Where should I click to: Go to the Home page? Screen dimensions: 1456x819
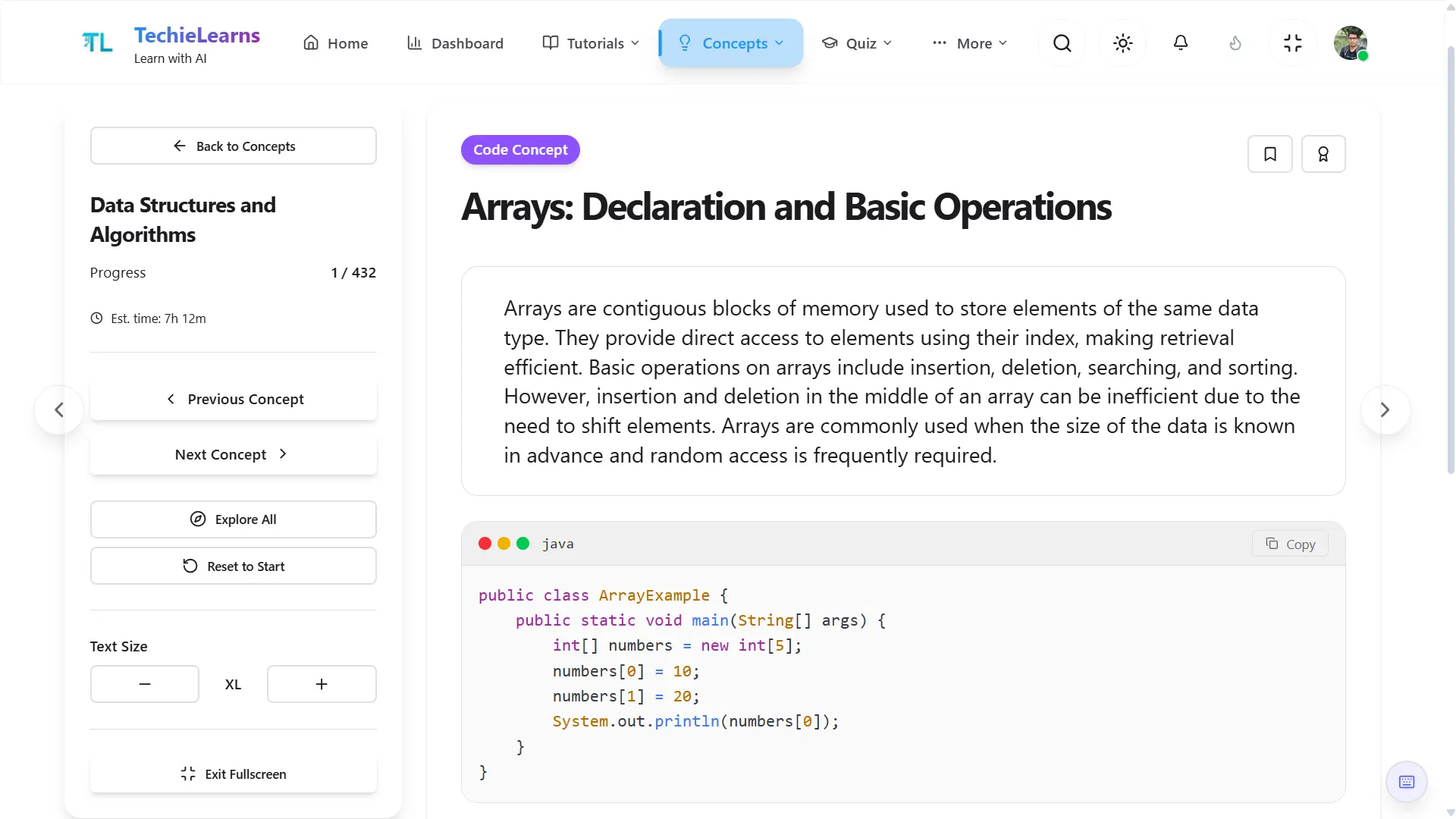(336, 43)
